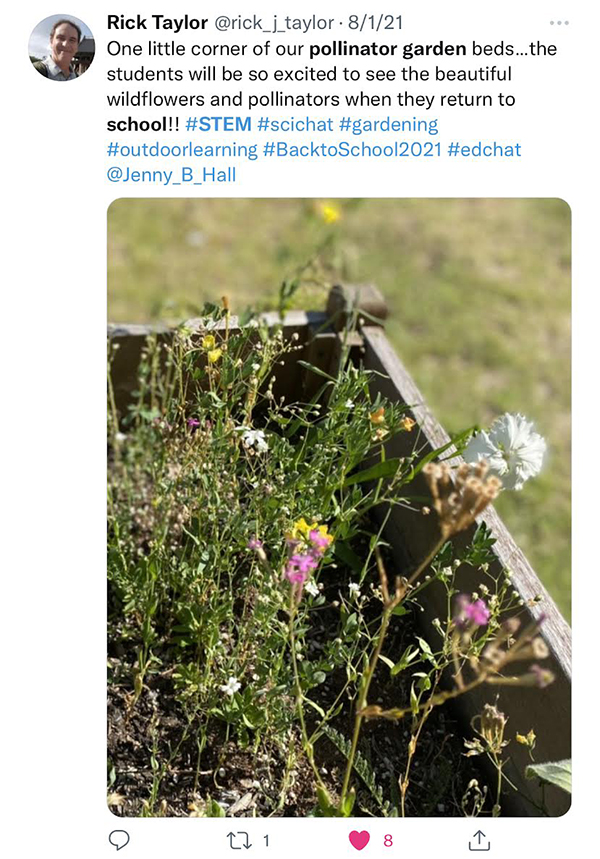Click the bold pollinator garden text
Image resolution: width=600 pixels, height=859 pixels.
pyautogui.click(x=387, y=49)
